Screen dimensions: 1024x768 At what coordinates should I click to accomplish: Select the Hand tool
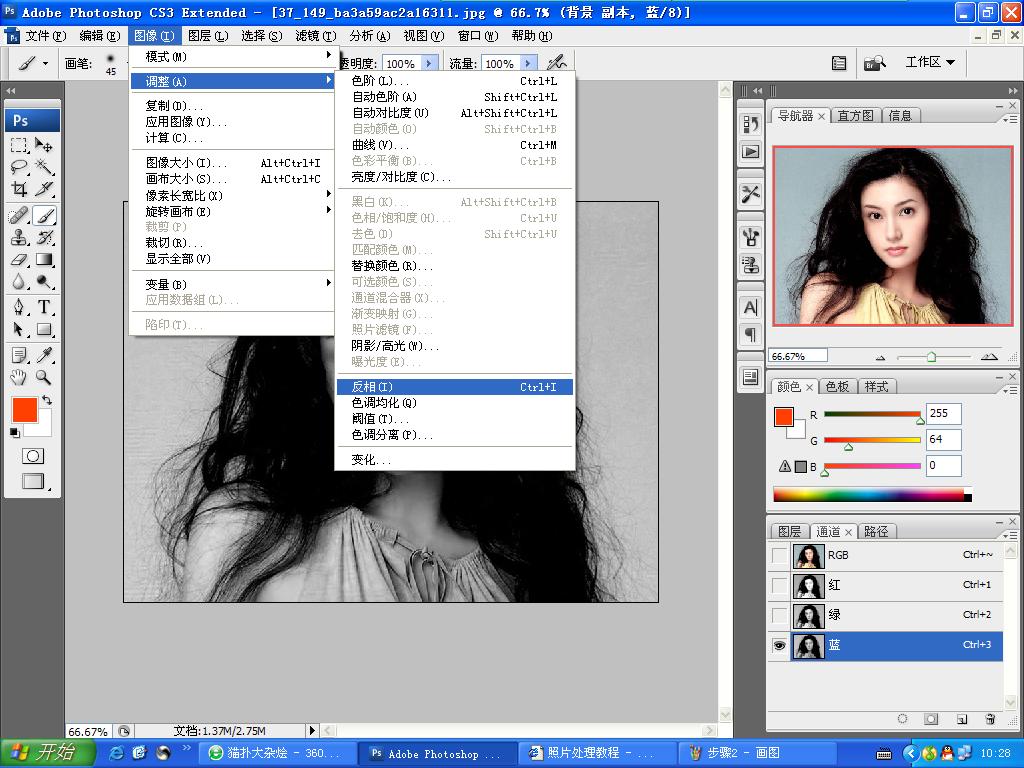20,377
